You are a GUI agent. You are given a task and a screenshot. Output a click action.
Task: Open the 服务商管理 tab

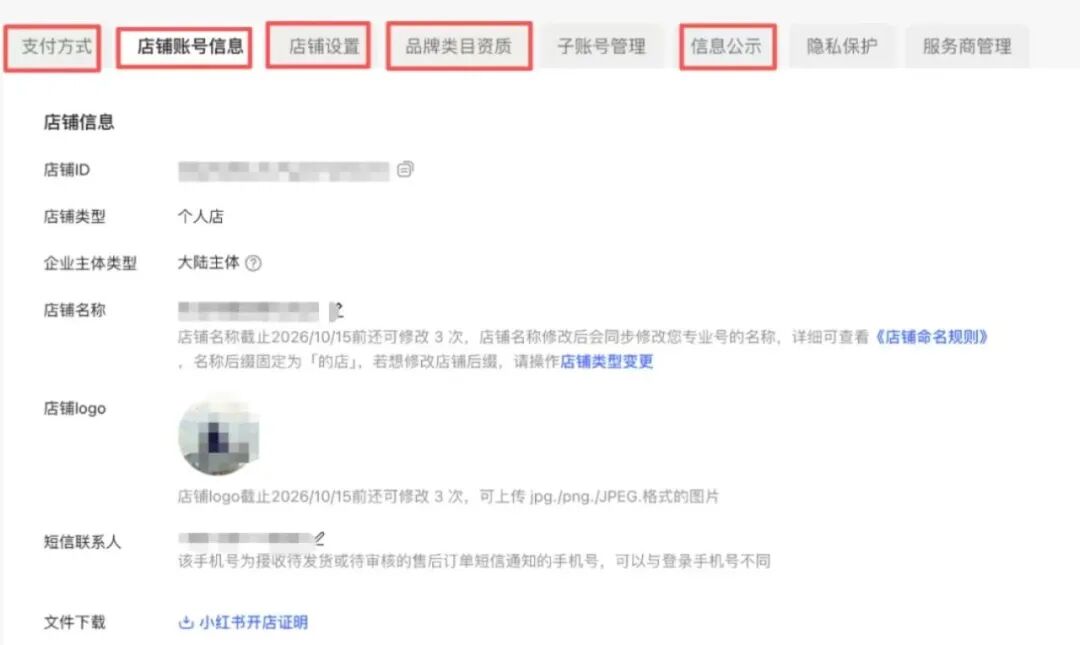click(967, 47)
